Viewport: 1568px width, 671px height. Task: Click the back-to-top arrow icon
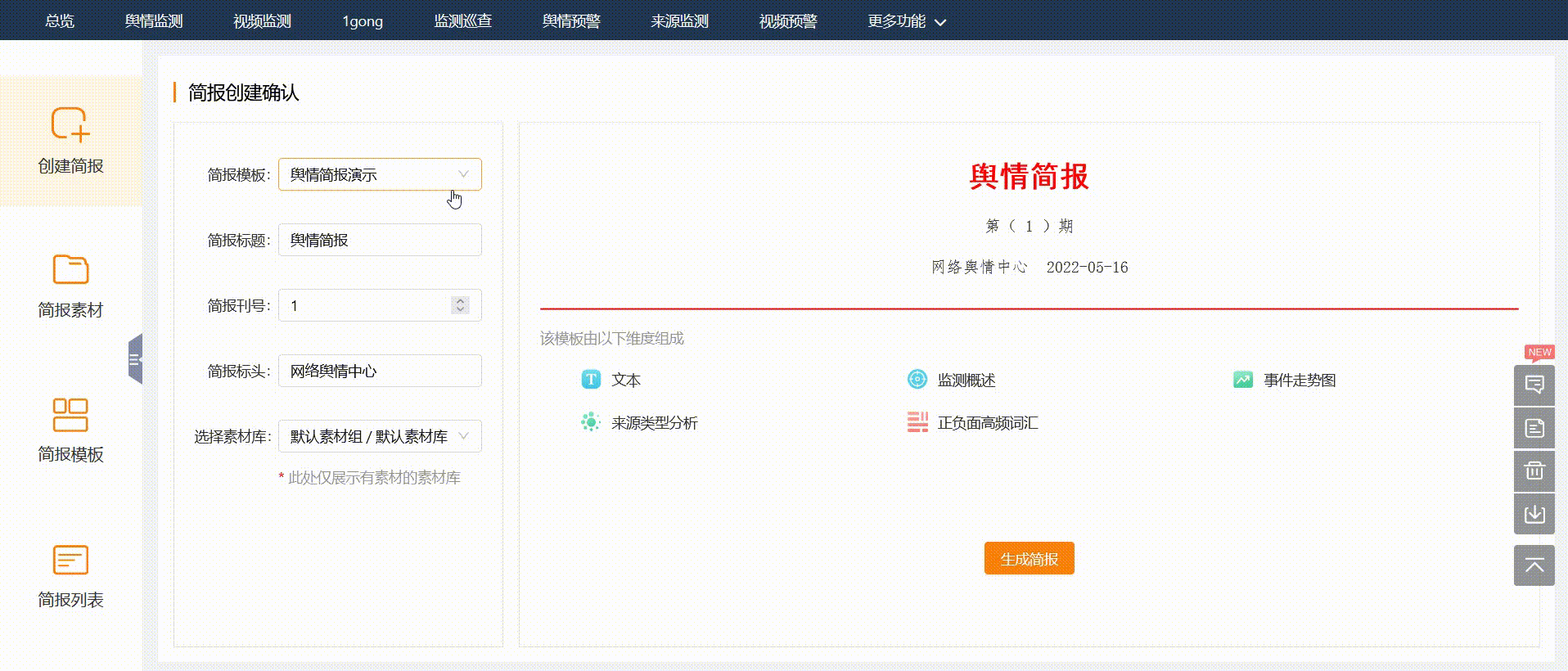1534,565
